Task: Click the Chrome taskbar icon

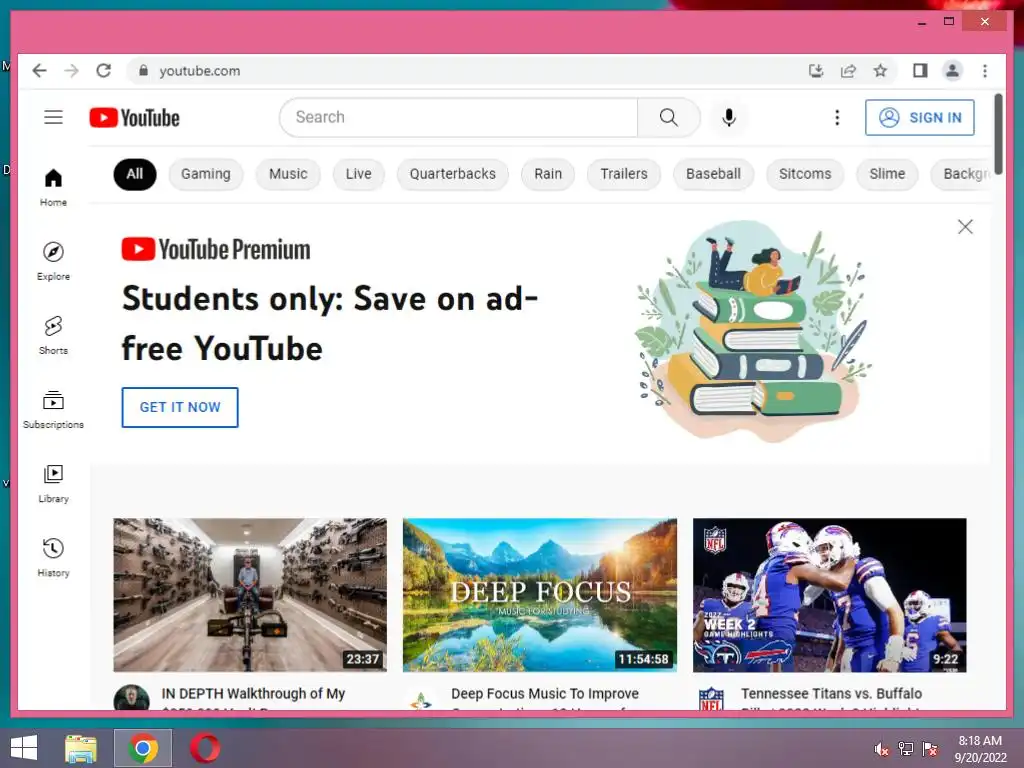Action: pyautogui.click(x=143, y=748)
